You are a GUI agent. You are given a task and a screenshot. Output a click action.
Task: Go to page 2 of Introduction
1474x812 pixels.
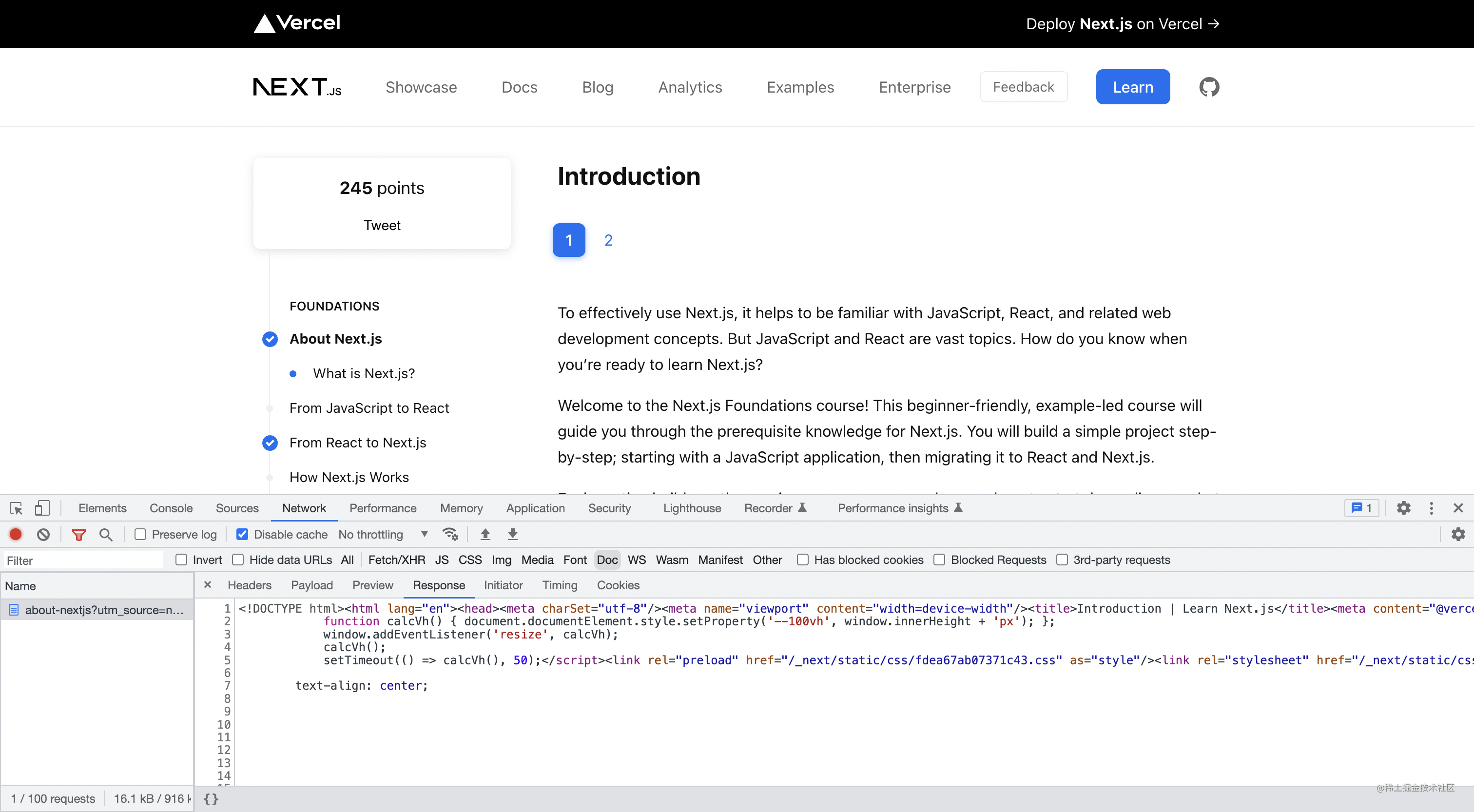pos(608,240)
